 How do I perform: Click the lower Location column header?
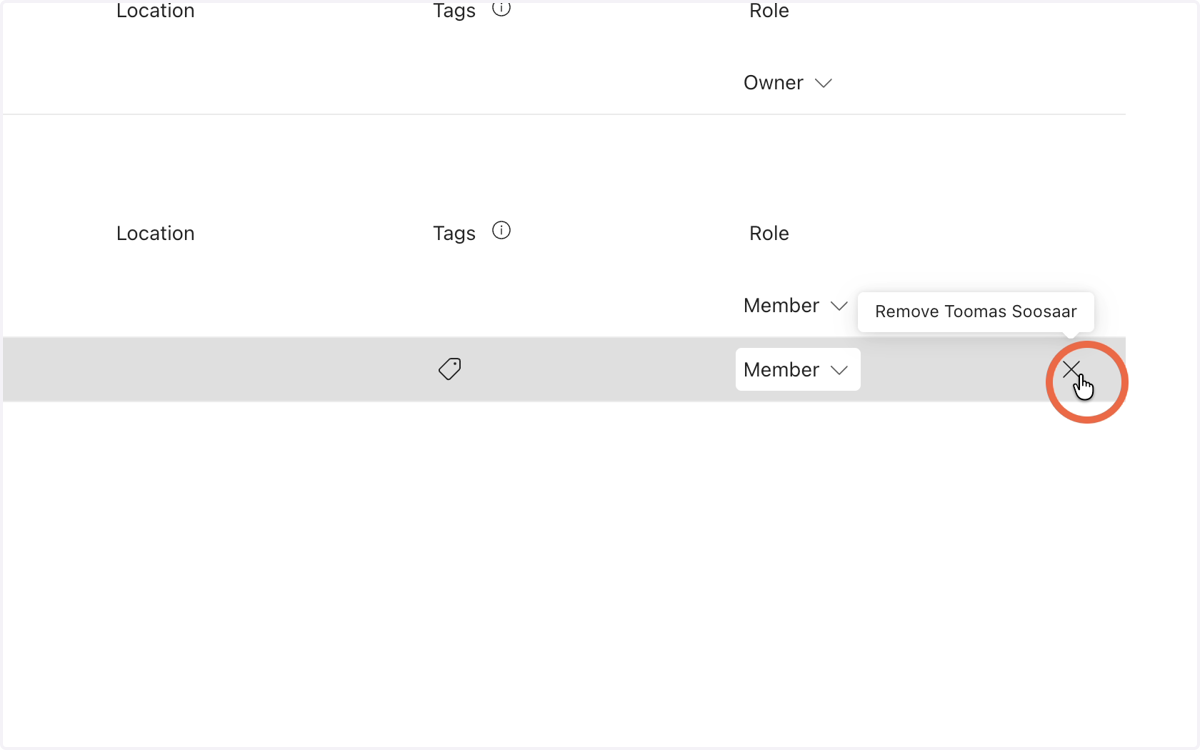click(155, 233)
